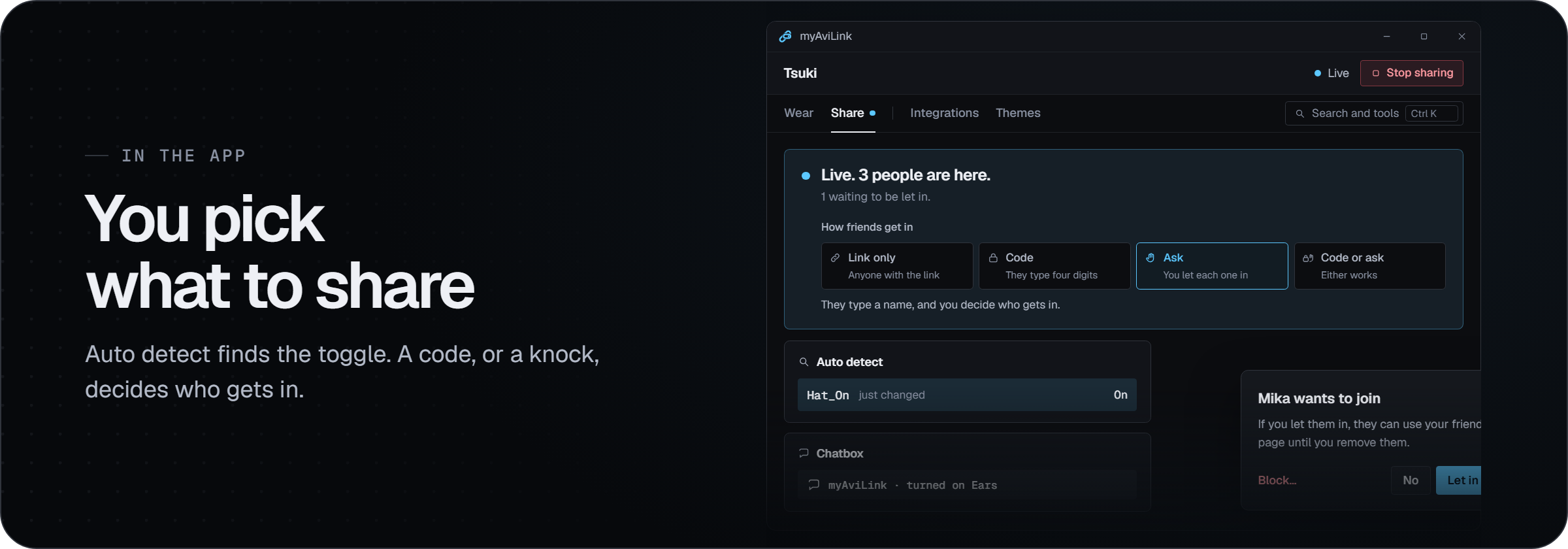Switch to the Wear tab

(798, 113)
